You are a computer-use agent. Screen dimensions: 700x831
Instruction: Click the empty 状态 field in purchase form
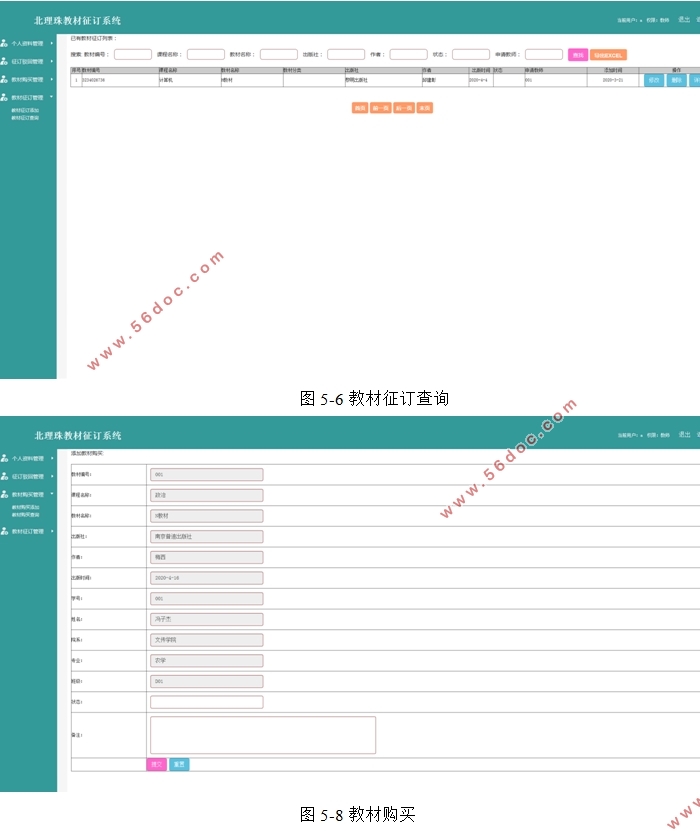click(x=207, y=702)
